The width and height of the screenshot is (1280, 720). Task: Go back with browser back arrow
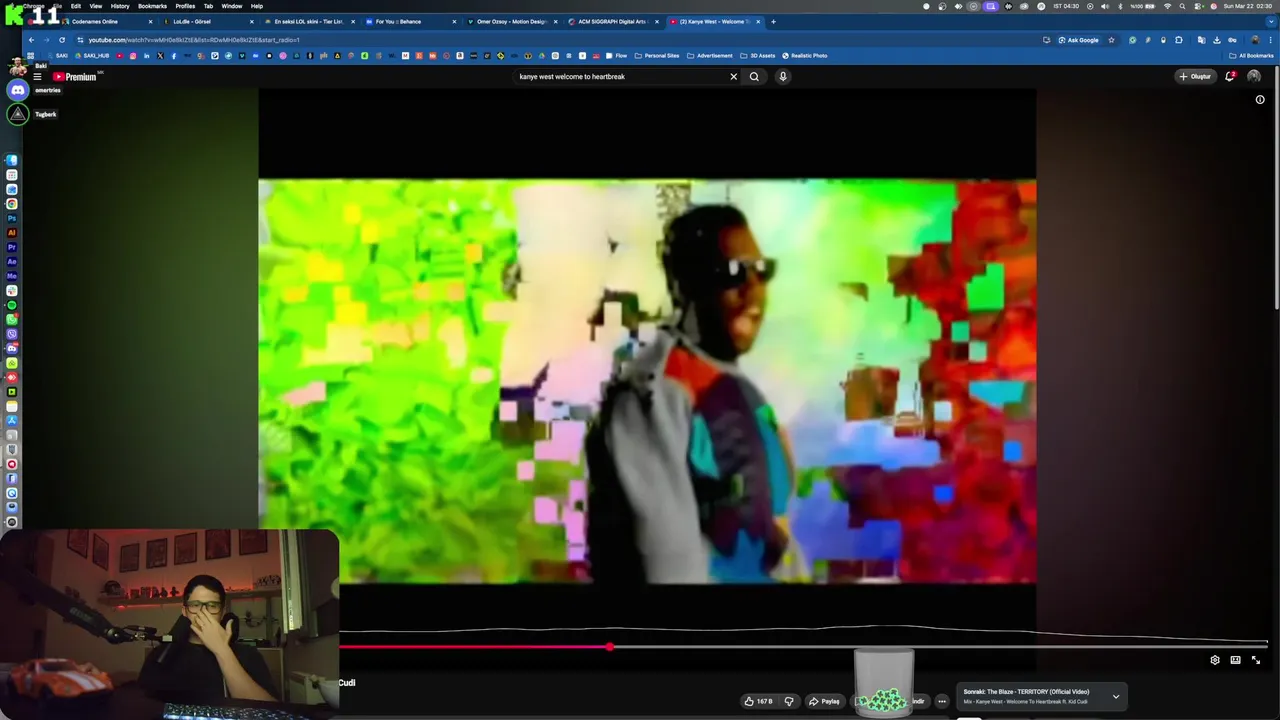pyautogui.click(x=31, y=40)
